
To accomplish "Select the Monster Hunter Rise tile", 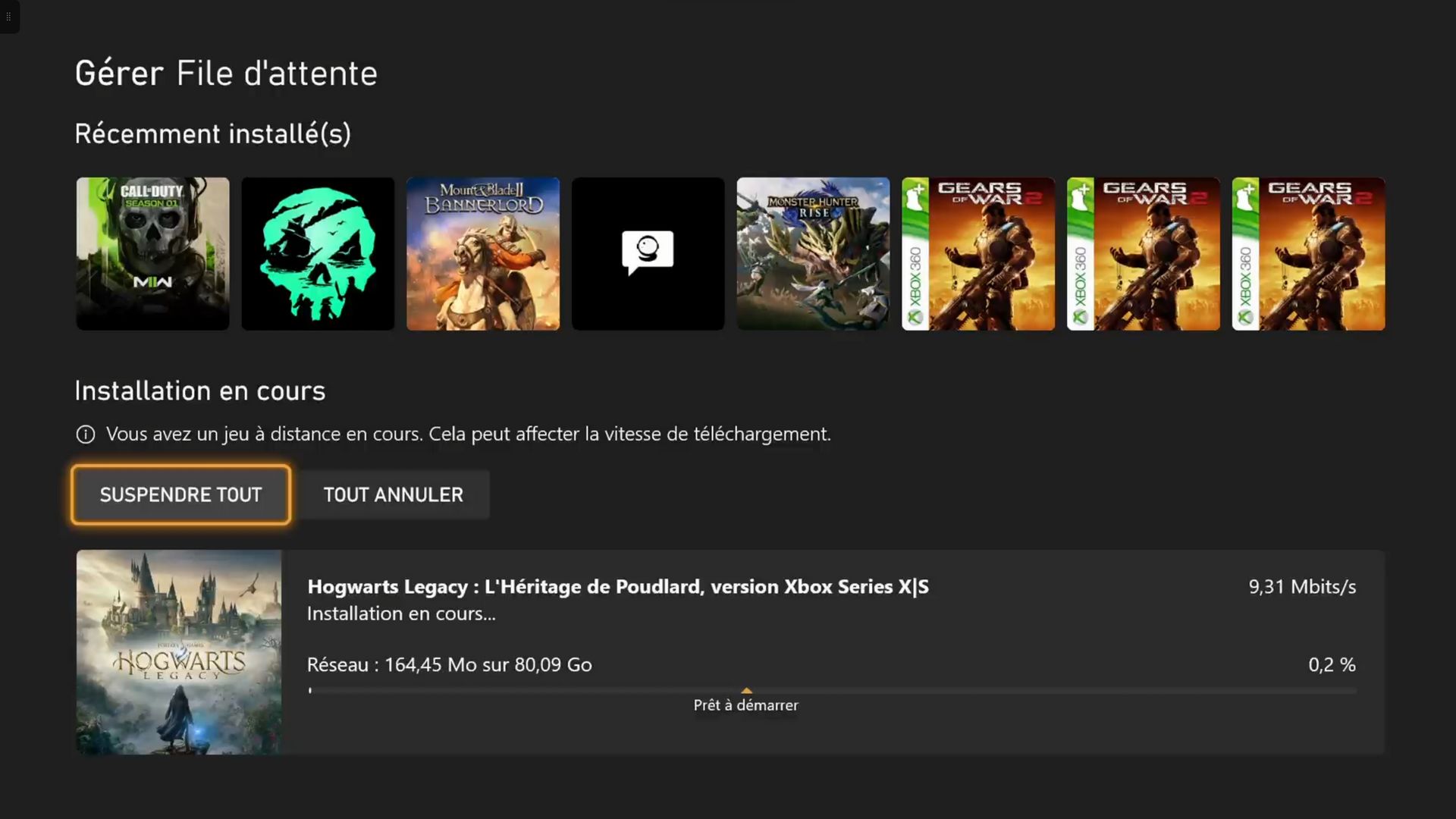I will tap(813, 253).
